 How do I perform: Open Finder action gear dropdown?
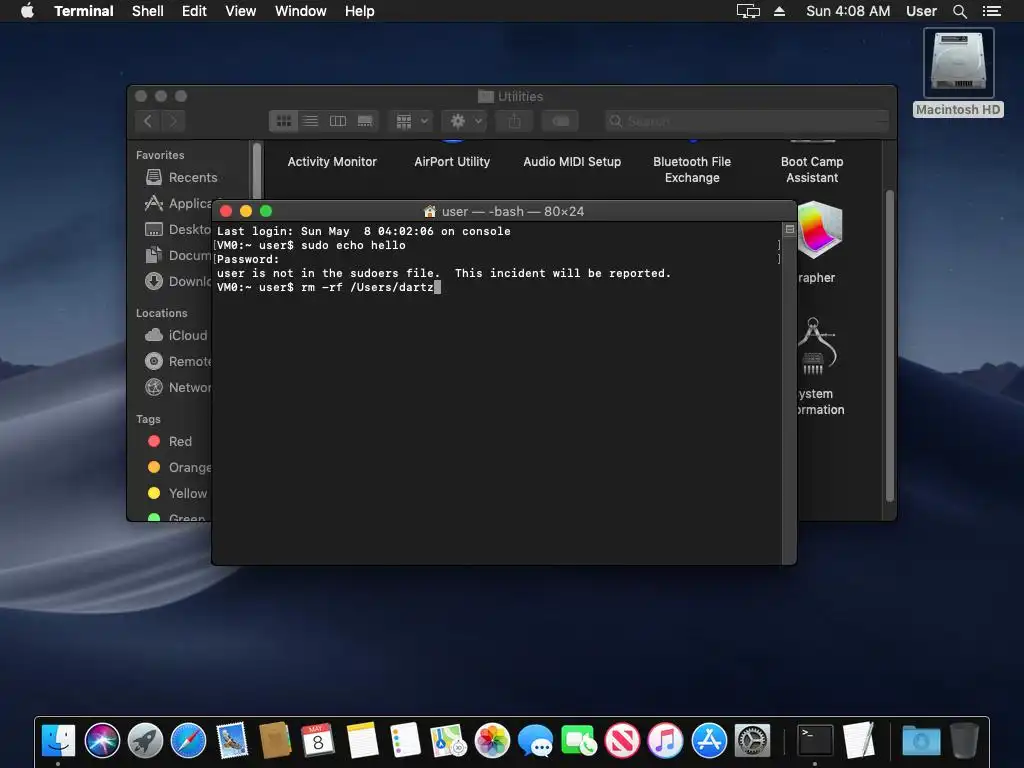tap(464, 121)
